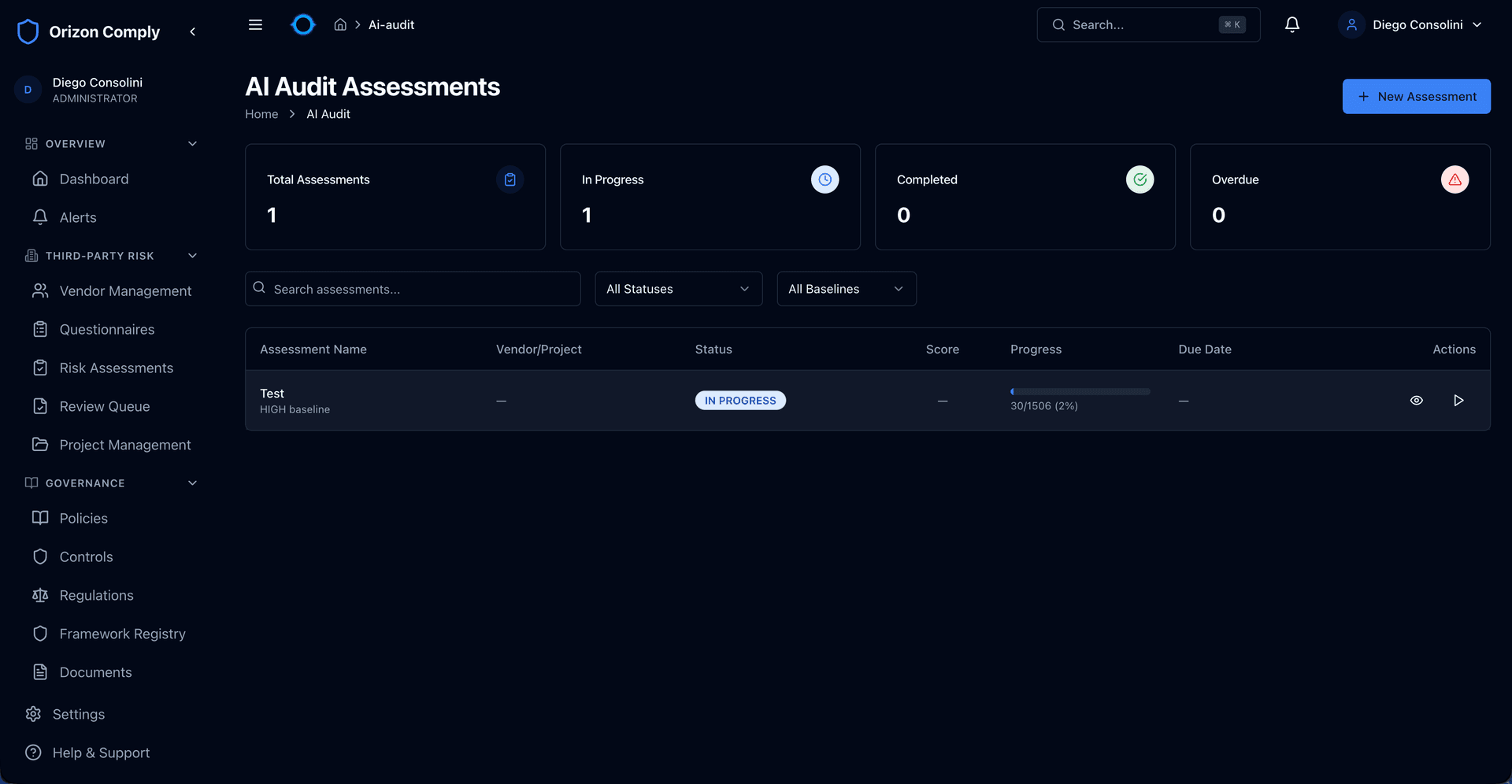Screen dimensions: 1512x784
Task: Open the All Statuses filter dropdown
Action: 678,289
